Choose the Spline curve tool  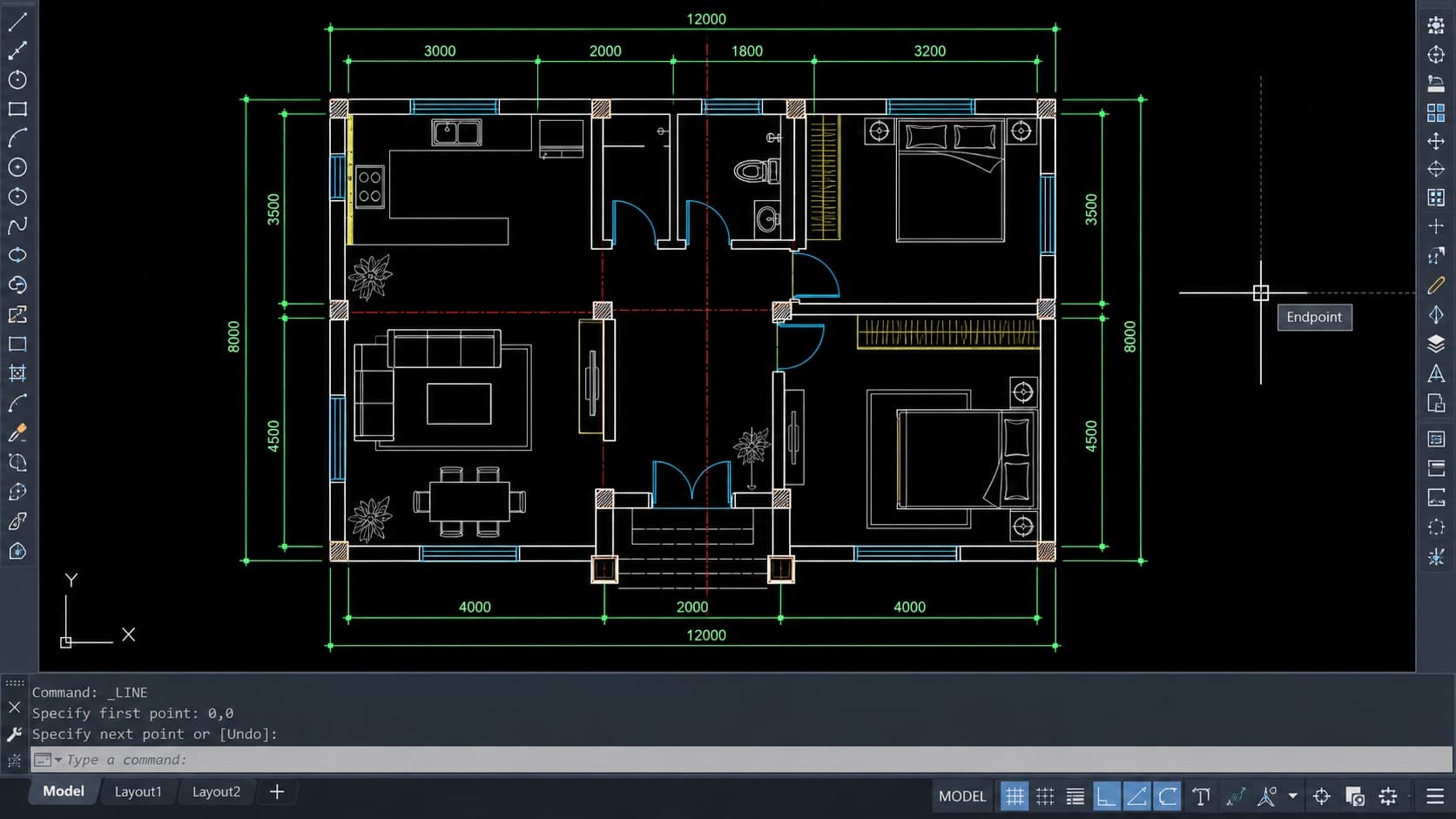pos(17,225)
